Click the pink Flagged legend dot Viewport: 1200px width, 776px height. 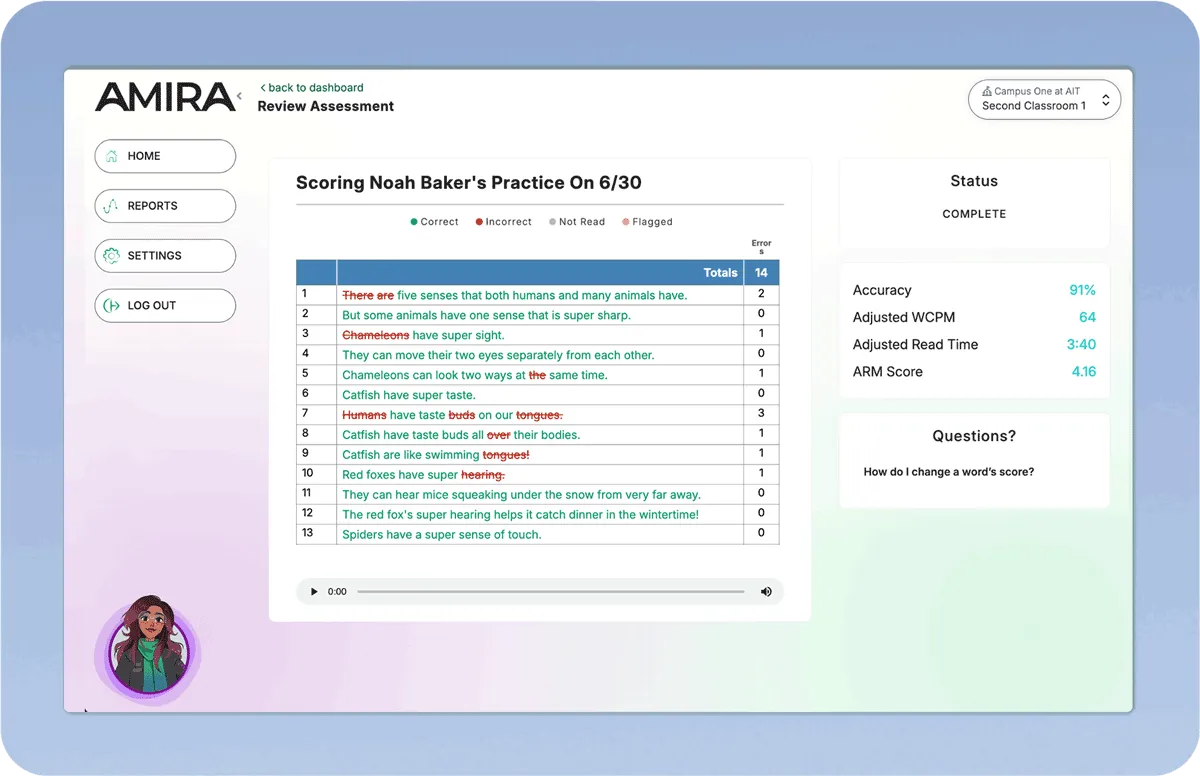(626, 222)
